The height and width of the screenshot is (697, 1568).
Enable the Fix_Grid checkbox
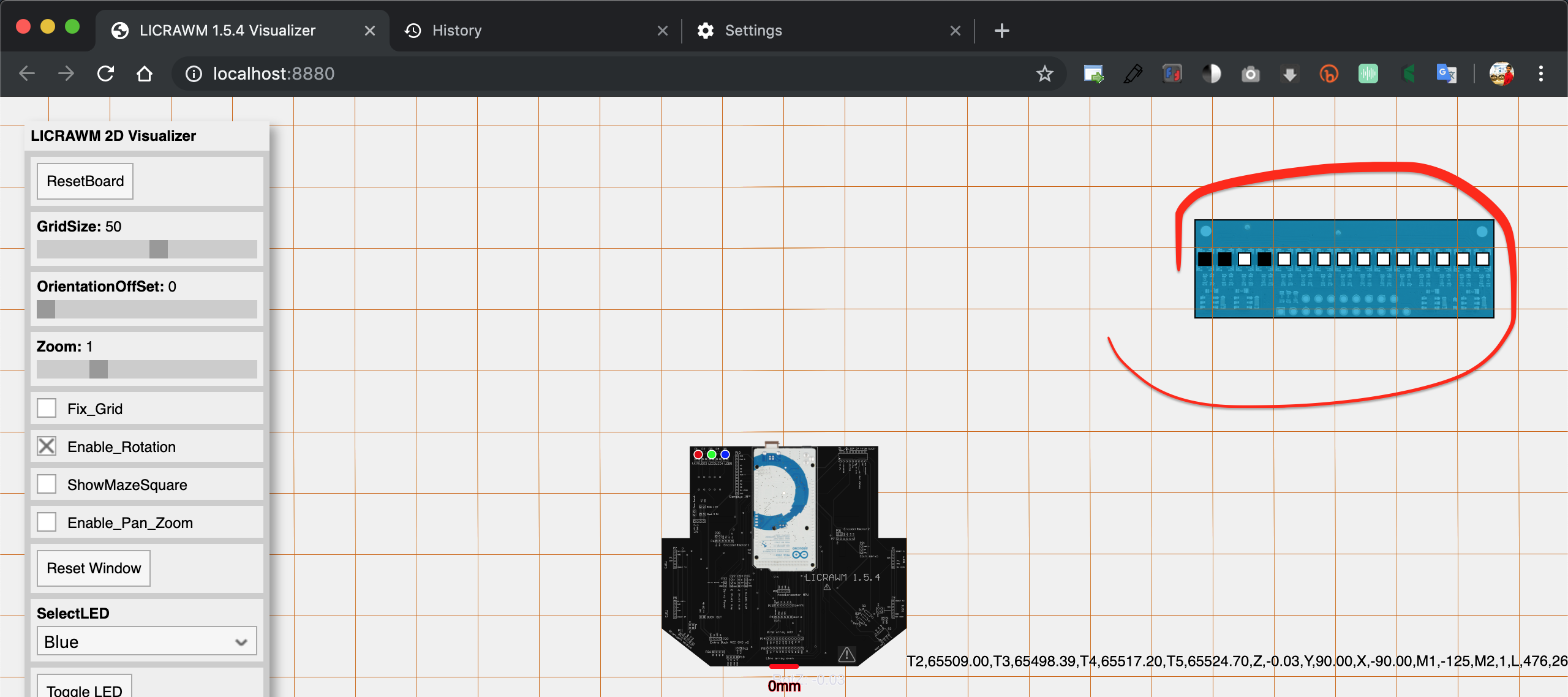[x=47, y=409]
